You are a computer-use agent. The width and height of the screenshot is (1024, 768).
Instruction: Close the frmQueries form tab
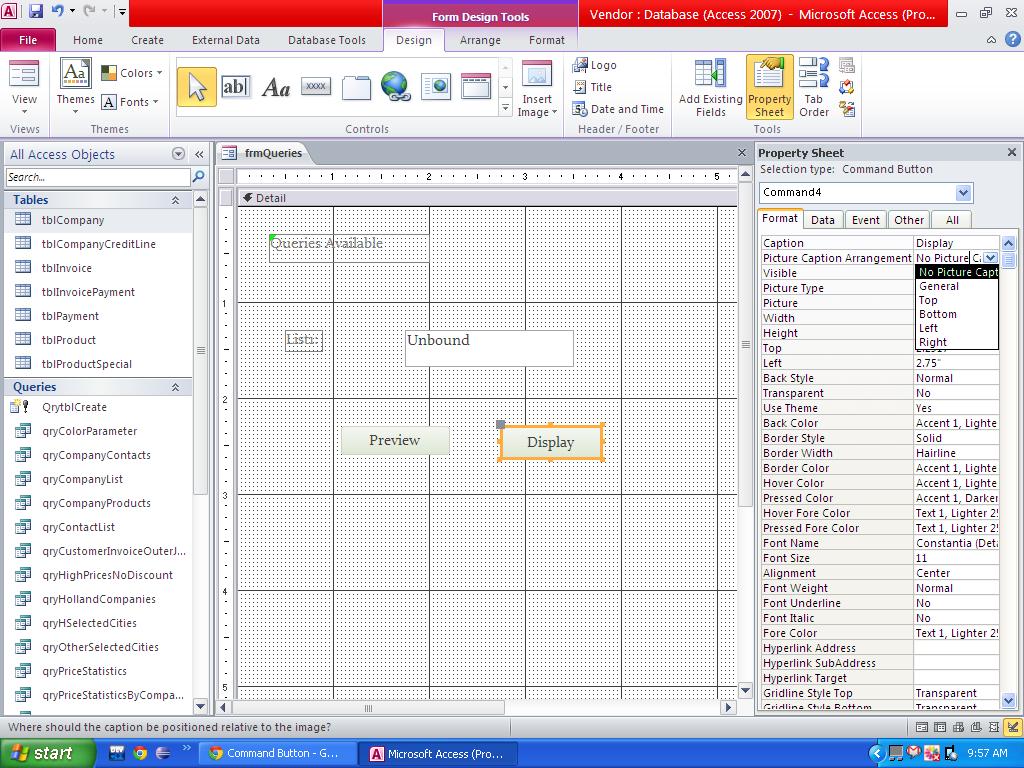(x=742, y=153)
